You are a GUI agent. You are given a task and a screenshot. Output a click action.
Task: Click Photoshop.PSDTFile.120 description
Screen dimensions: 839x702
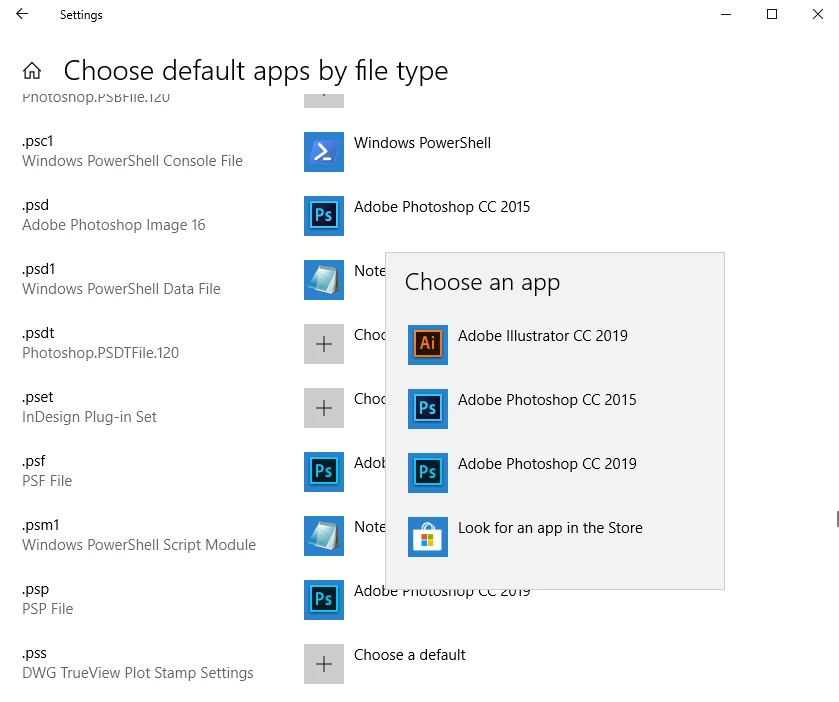pyautogui.click(x=100, y=353)
